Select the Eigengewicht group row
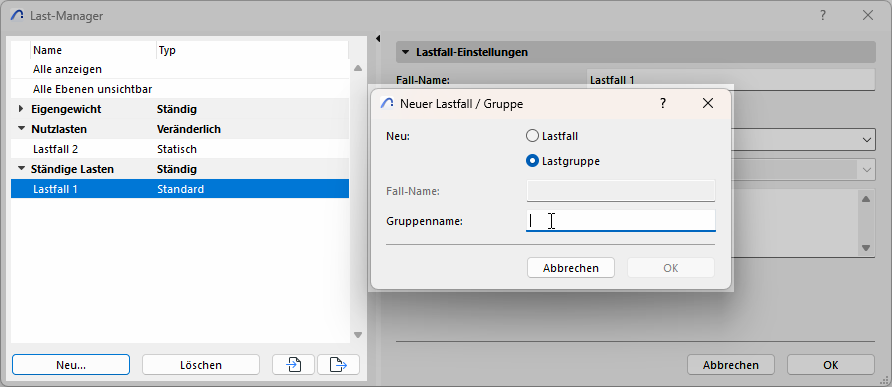Screen dimensions: 892x387 pos(180,109)
